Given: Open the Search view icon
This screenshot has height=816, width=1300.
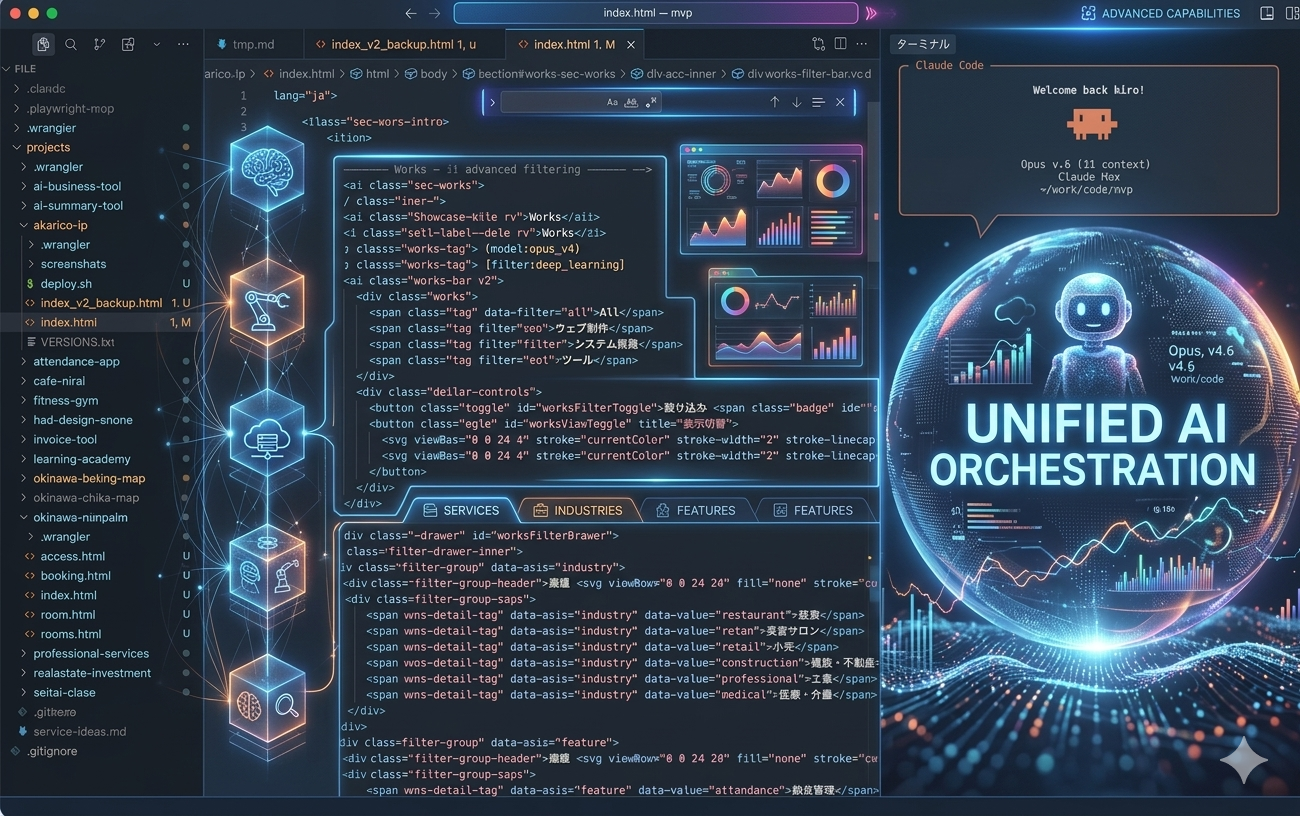Looking at the screenshot, I should click(x=71, y=44).
